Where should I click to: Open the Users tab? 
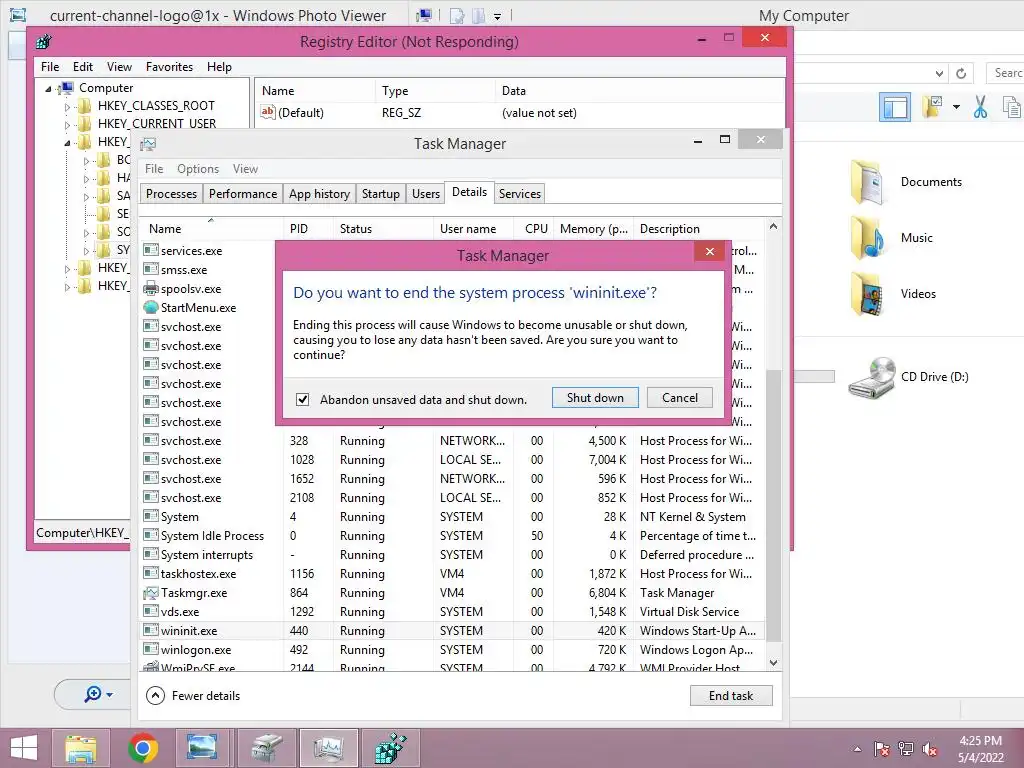tap(426, 194)
